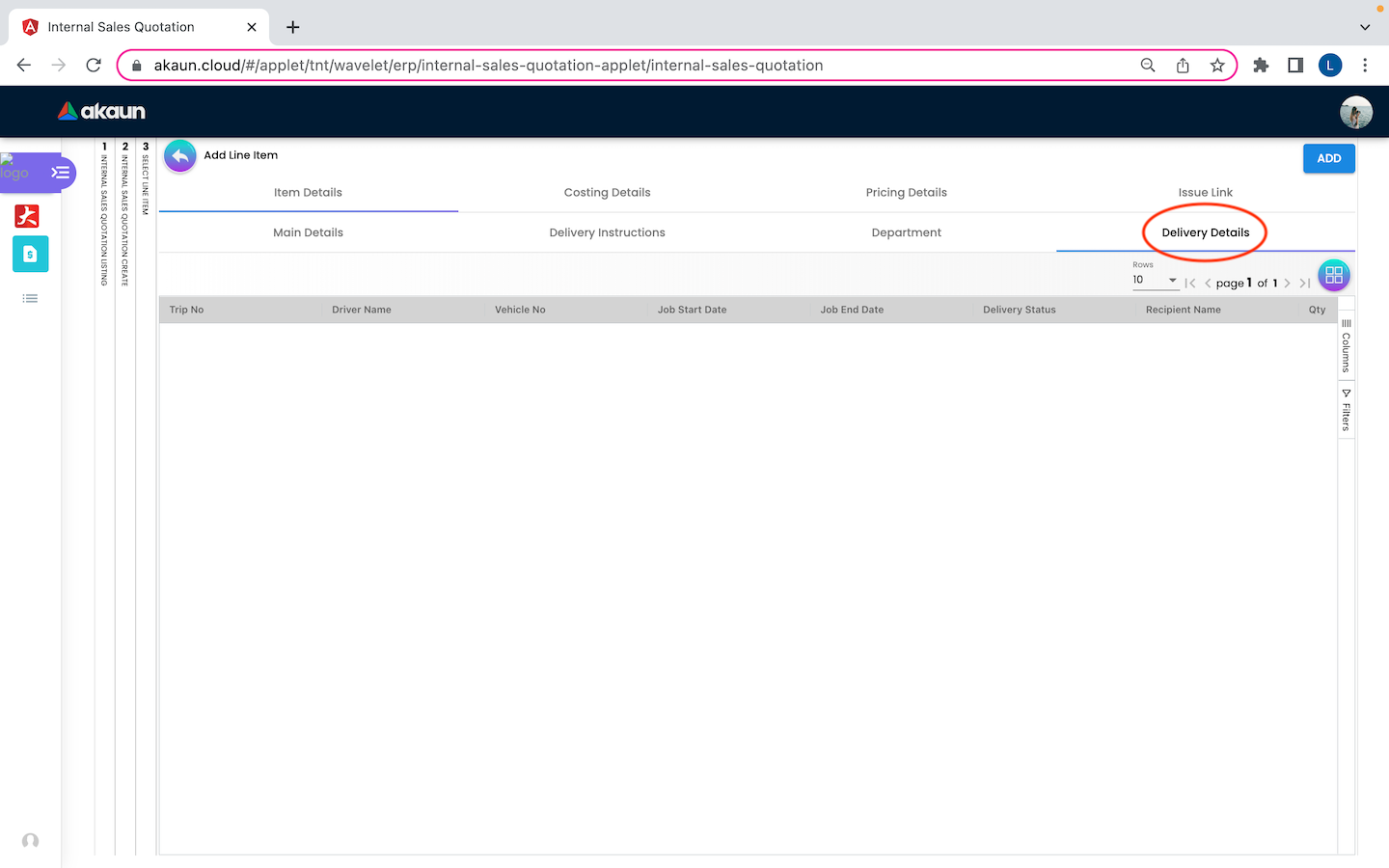Close the Internal Sales Quotation browser tab
This screenshot has height=868, width=1389.
[252, 27]
